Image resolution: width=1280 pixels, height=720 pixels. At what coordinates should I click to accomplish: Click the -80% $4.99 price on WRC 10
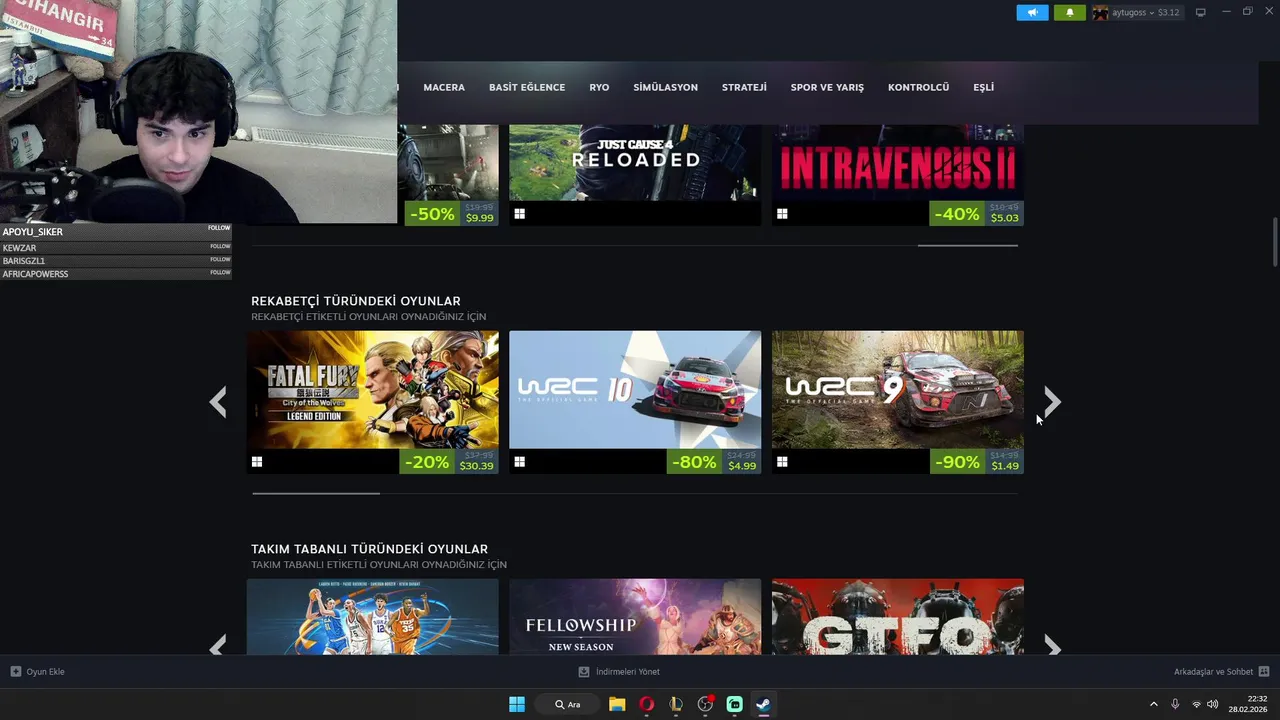click(714, 462)
